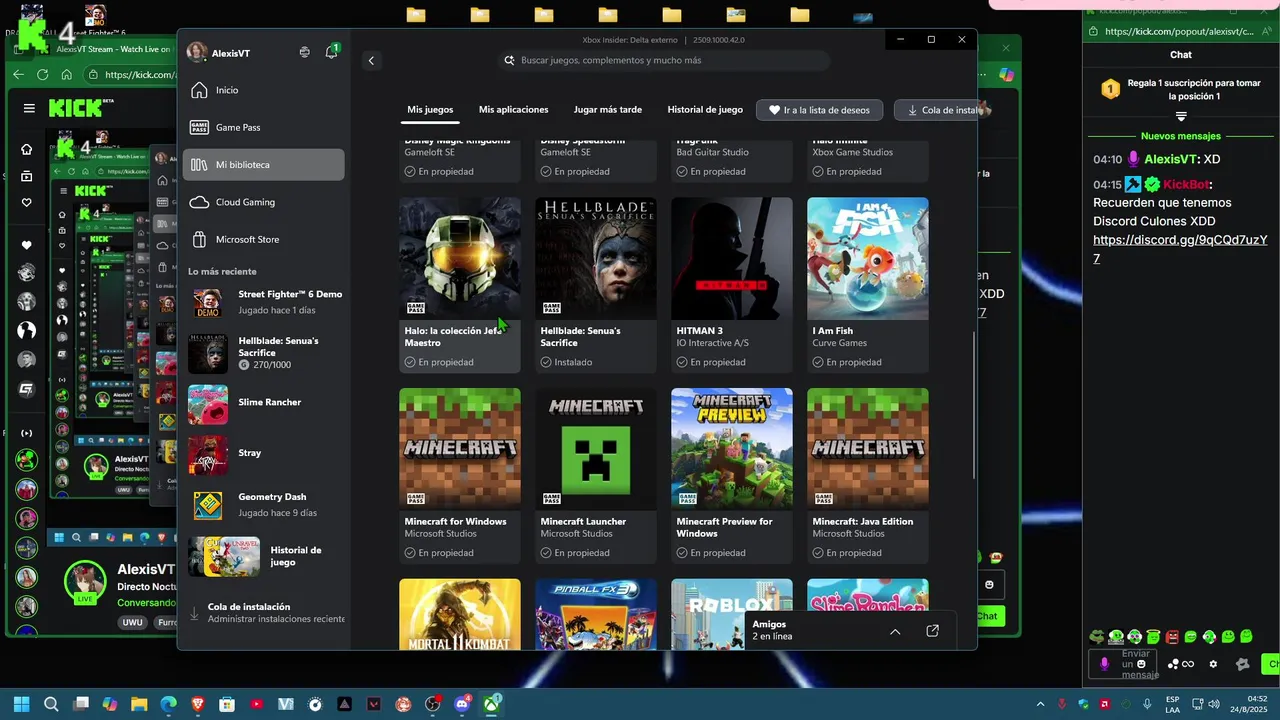Viewport: 1280px width, 720px height.
Task: Open Minecraft for Windows tile
Action: [460, 476]
